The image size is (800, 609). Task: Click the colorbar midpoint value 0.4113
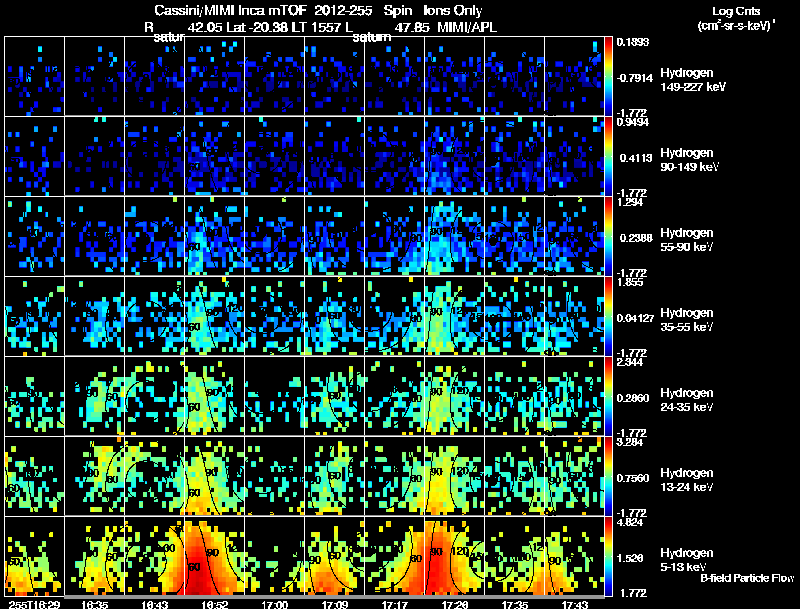pos(636,158)
